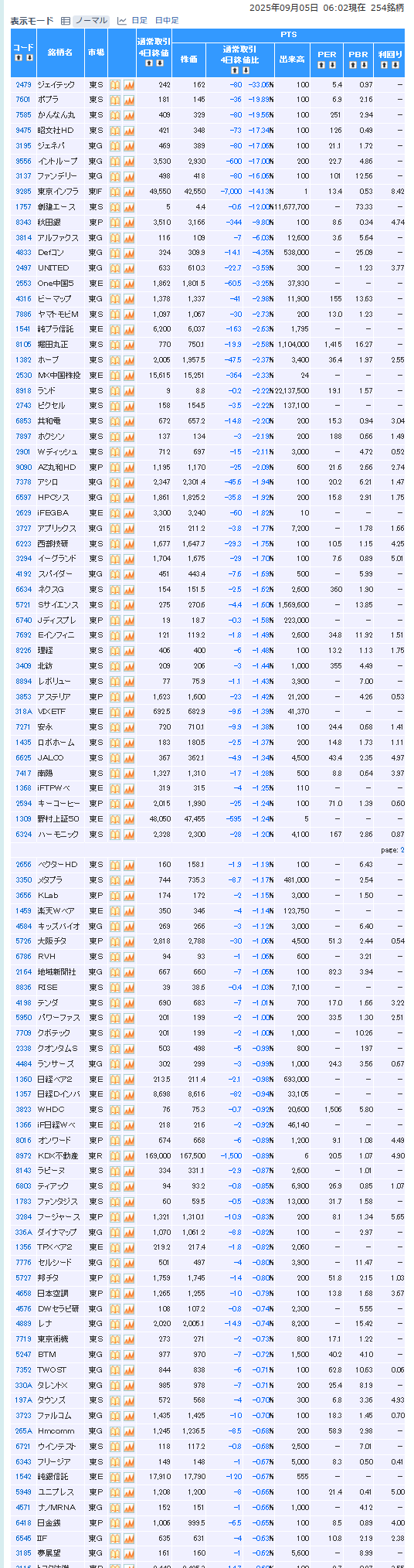
Task: Click 銘柄名 column header
Action: 59,53
